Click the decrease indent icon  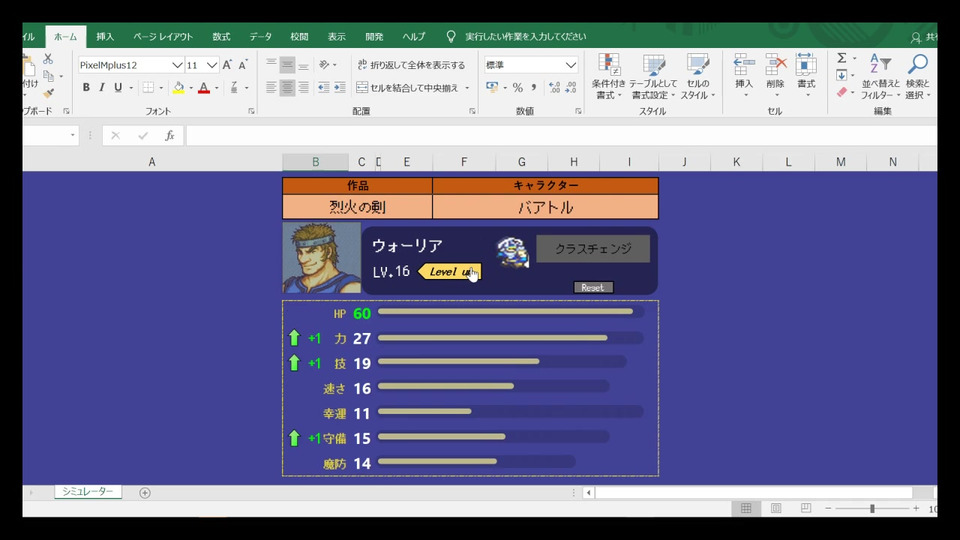click(324, 88)
